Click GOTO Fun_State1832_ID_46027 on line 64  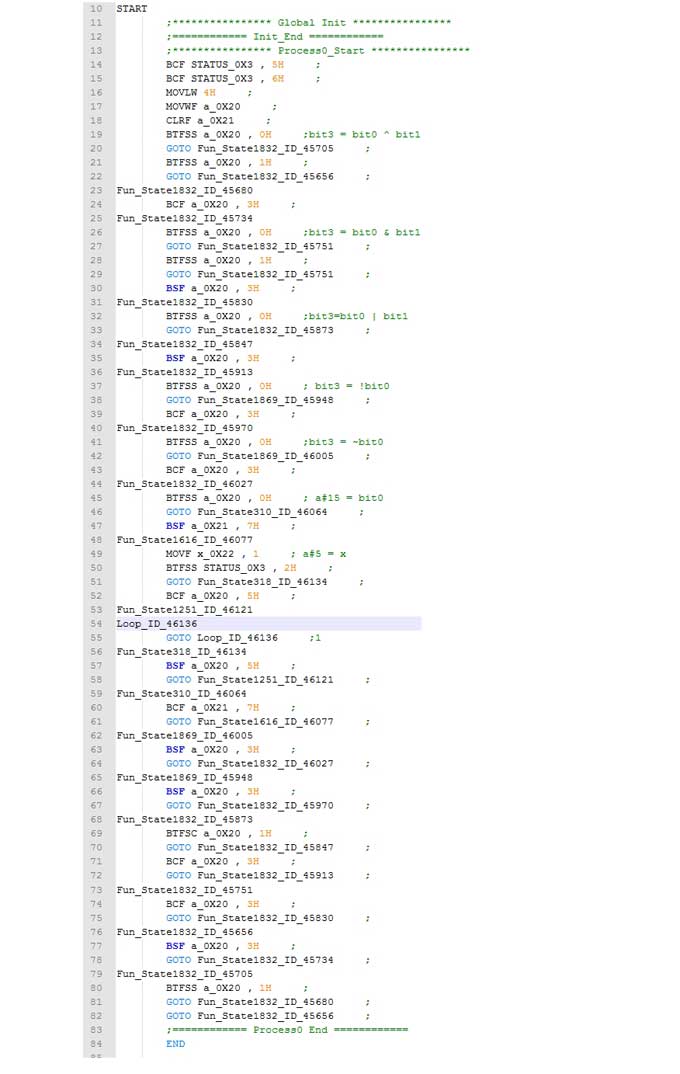[249, 764]
